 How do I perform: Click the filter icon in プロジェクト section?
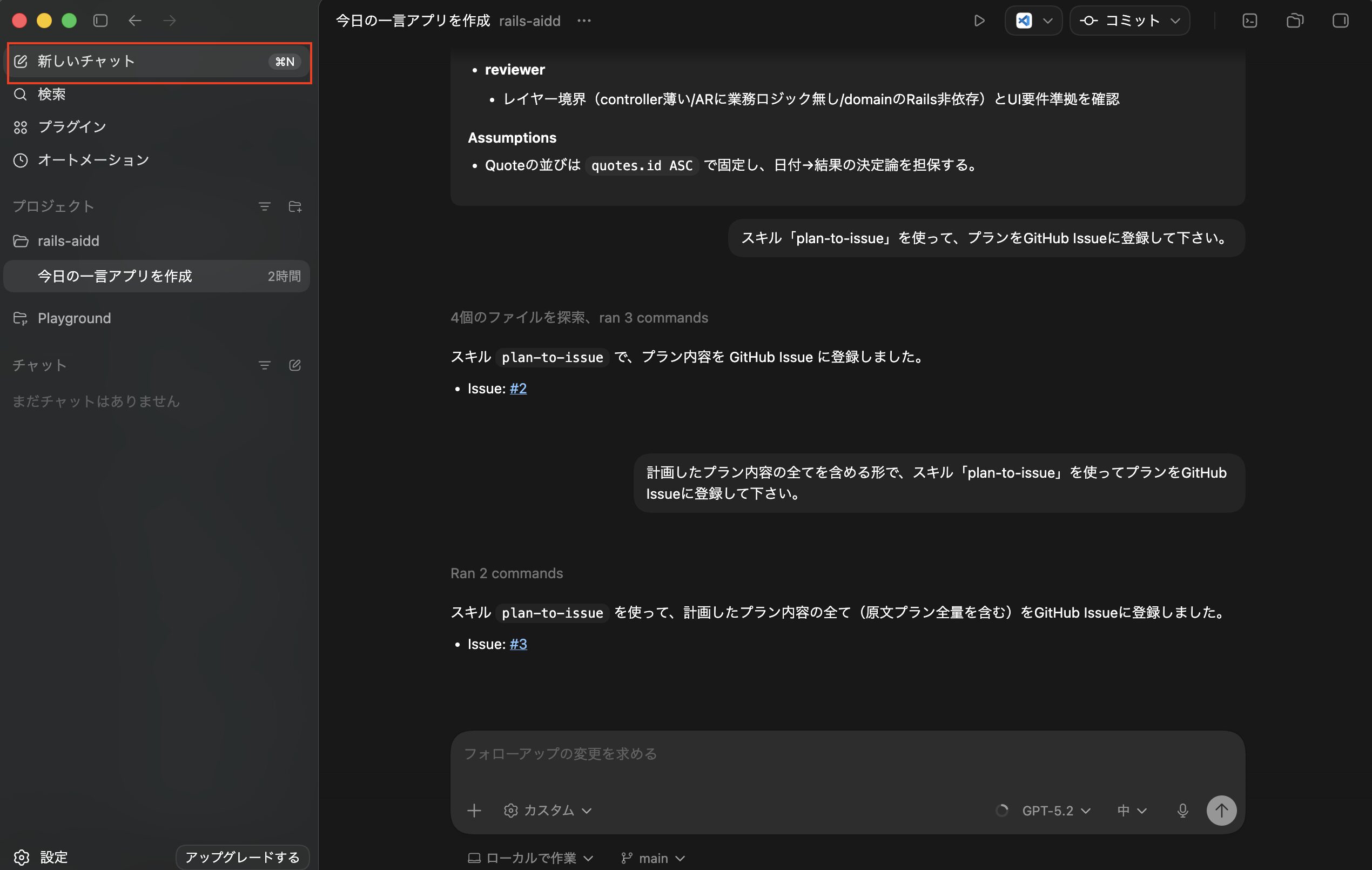pos(264,206)
